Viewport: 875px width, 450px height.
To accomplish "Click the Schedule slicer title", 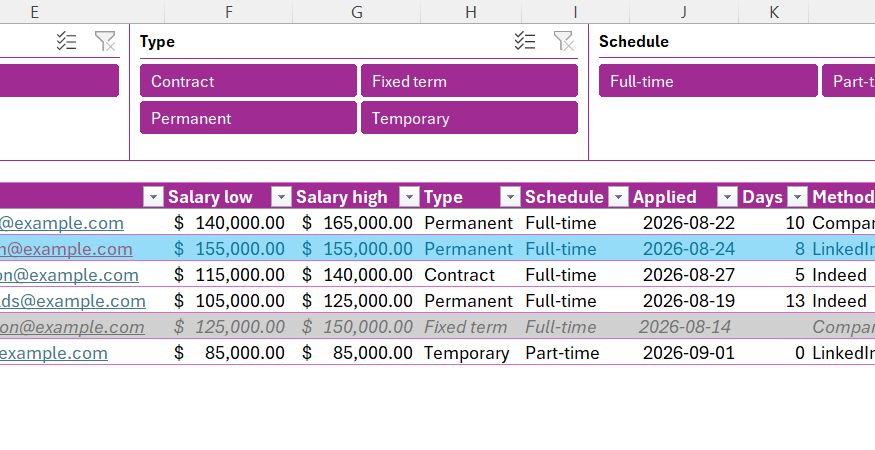I will coord(633,42).
